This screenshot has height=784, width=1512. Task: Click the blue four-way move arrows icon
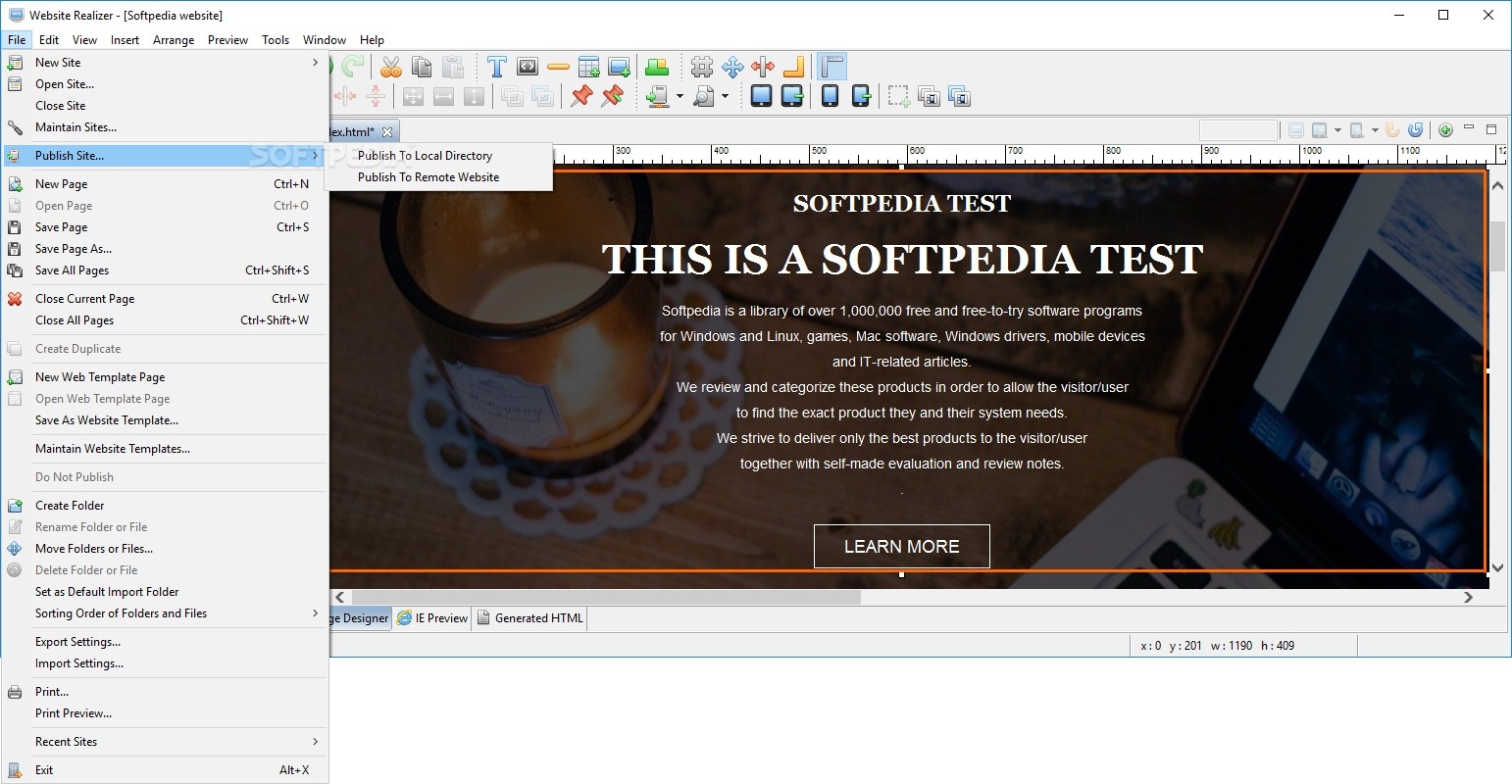coord(732,67)
